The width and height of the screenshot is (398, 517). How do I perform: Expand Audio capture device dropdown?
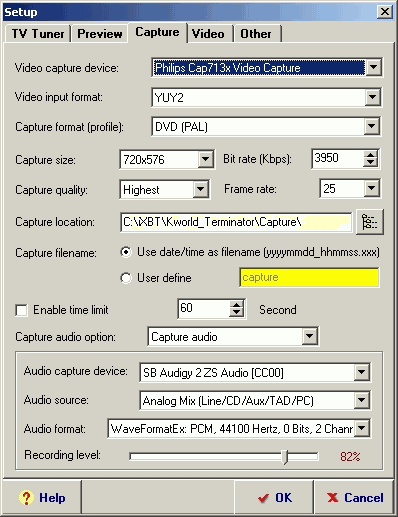click(361, 372)
